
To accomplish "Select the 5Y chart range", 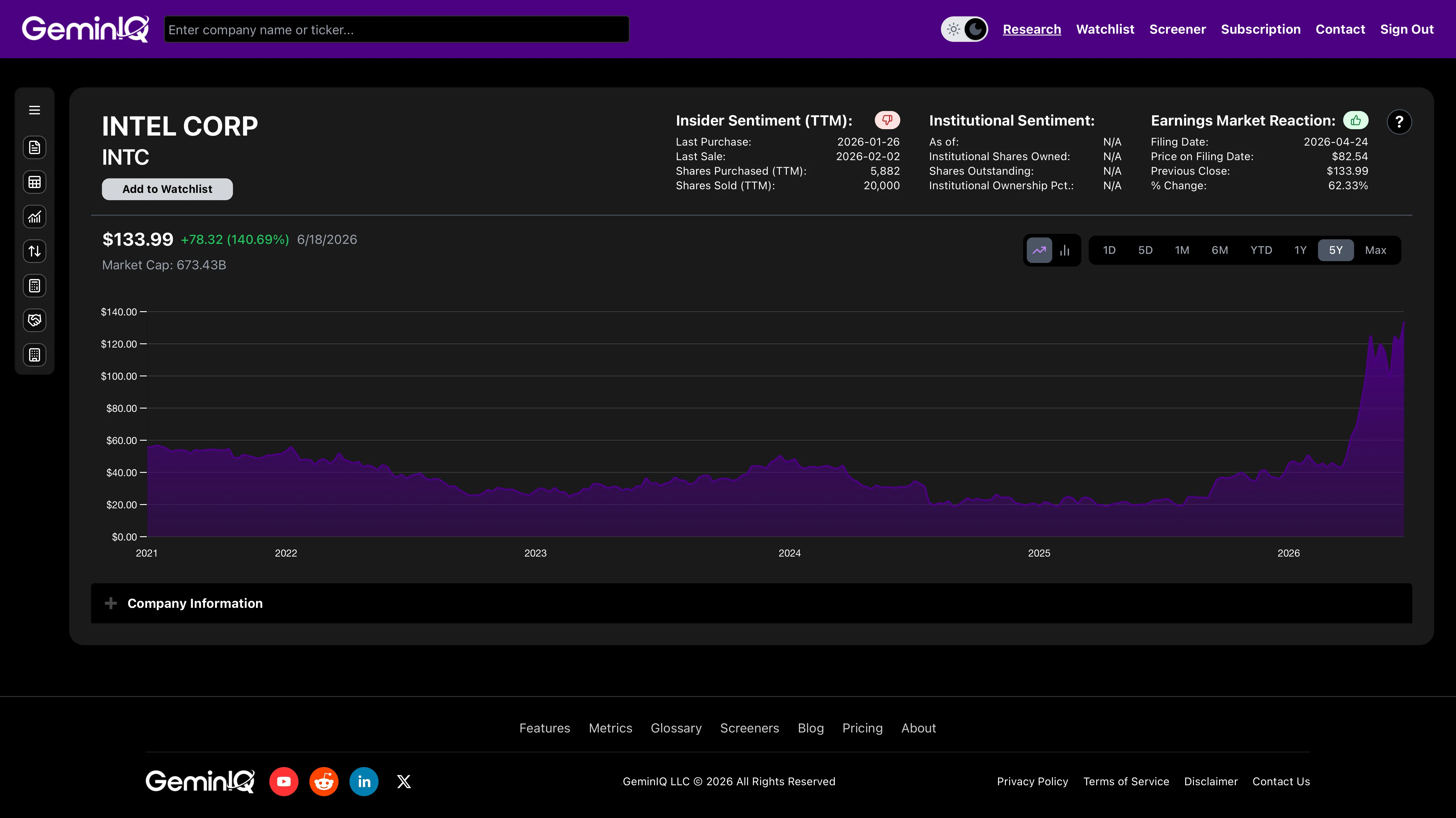I will (1336, 250).
